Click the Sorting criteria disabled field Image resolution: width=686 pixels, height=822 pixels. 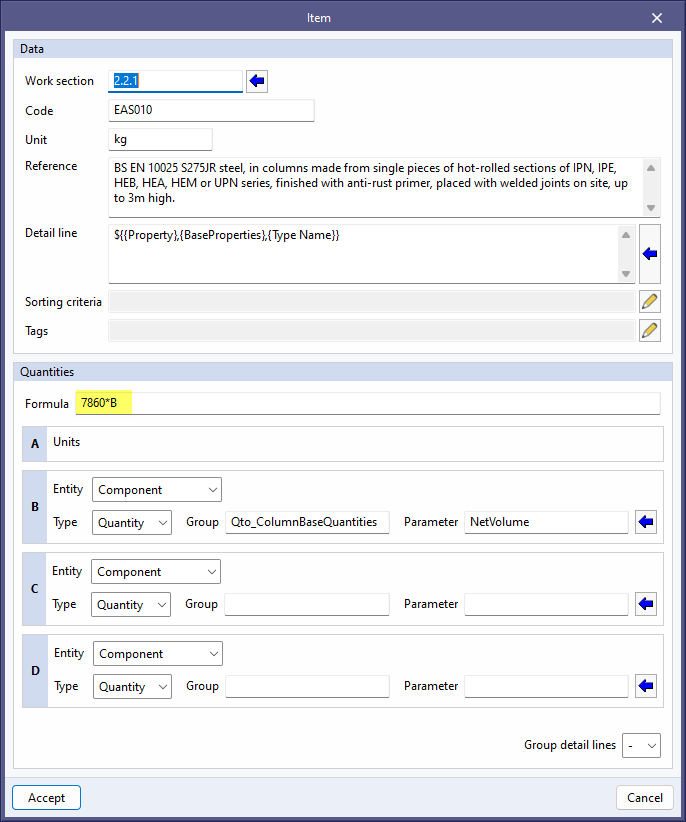(x=372, y=301)
